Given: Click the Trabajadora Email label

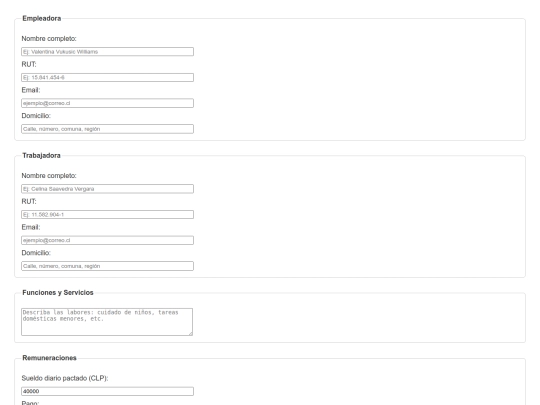Looking at the screenshot, I should (x=31, y=227).
